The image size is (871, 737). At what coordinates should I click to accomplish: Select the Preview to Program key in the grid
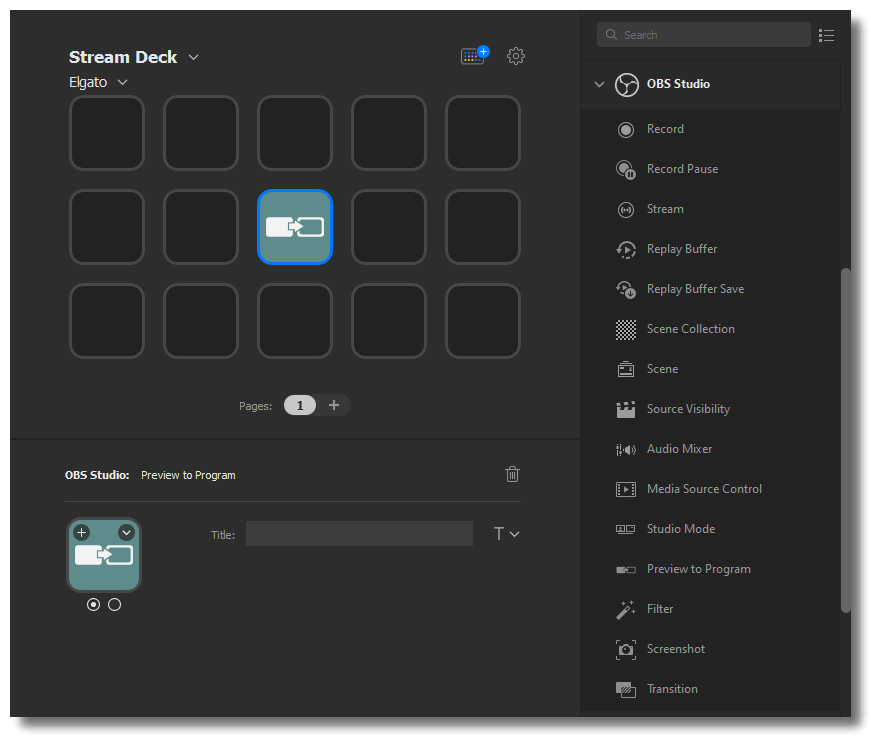(x=295, y=227)
